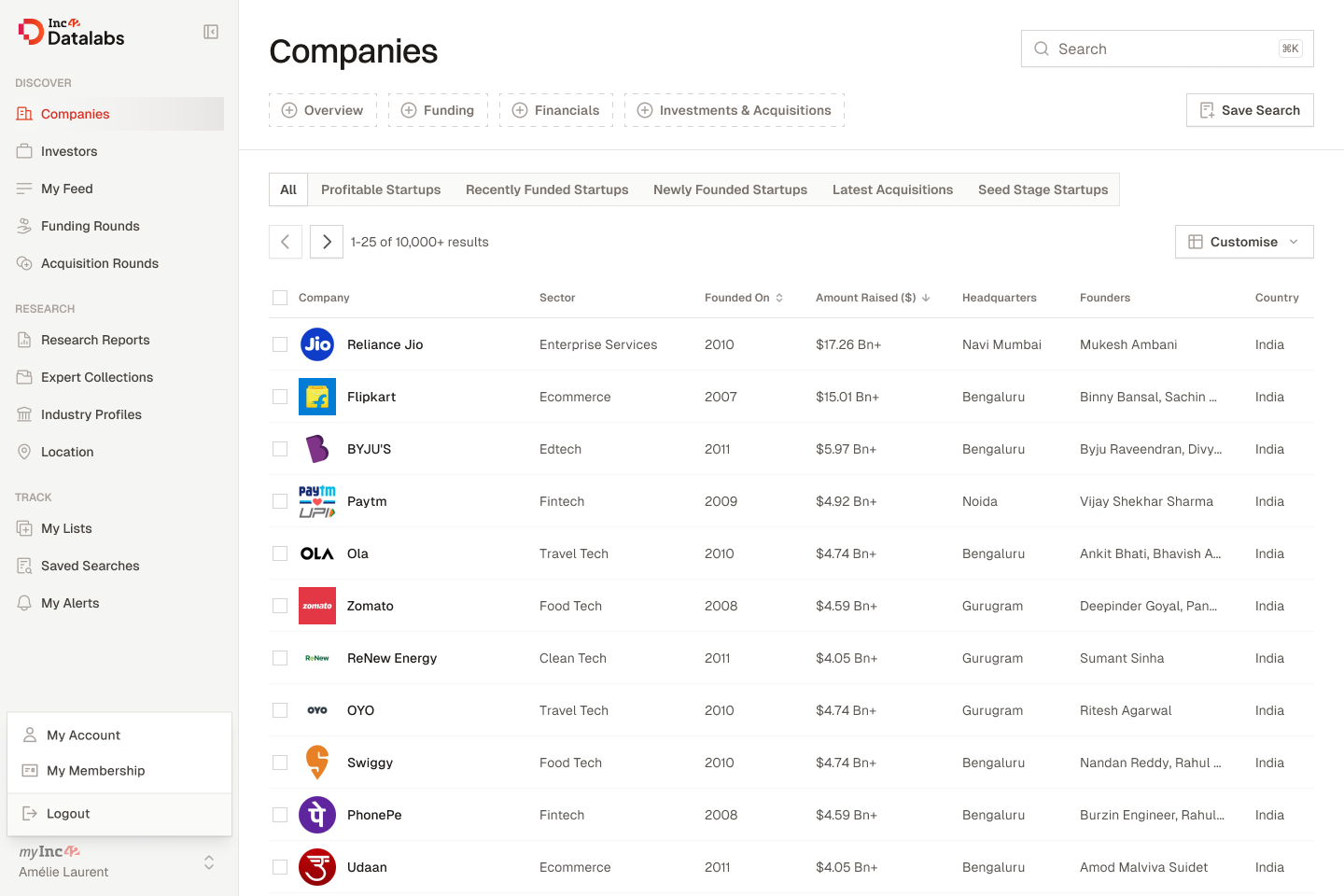The image size is (1344, 896).
Task: Open My Account menu item
Action: [119, 735]
